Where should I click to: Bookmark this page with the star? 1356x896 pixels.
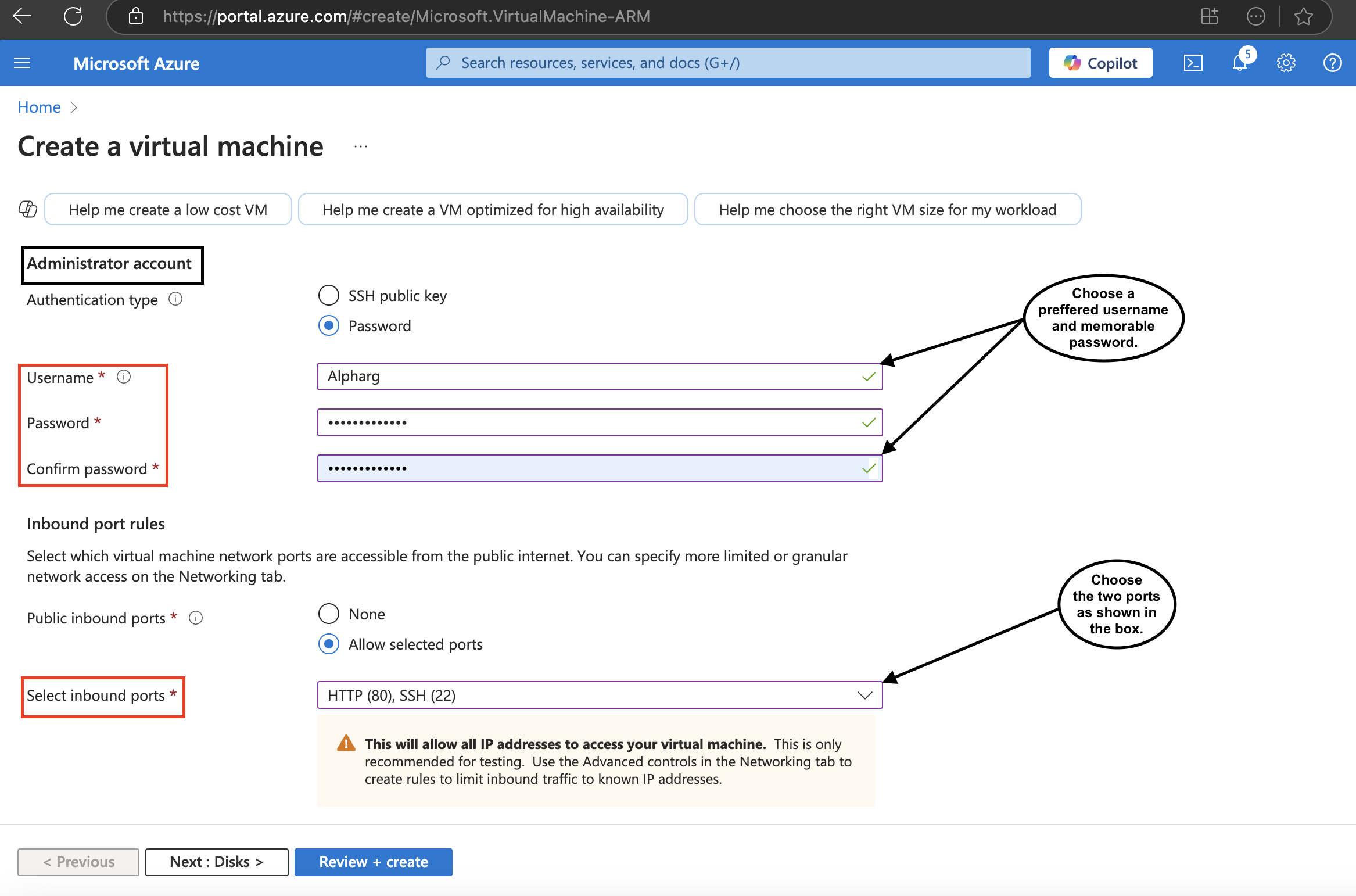[x=1304, y=16]
